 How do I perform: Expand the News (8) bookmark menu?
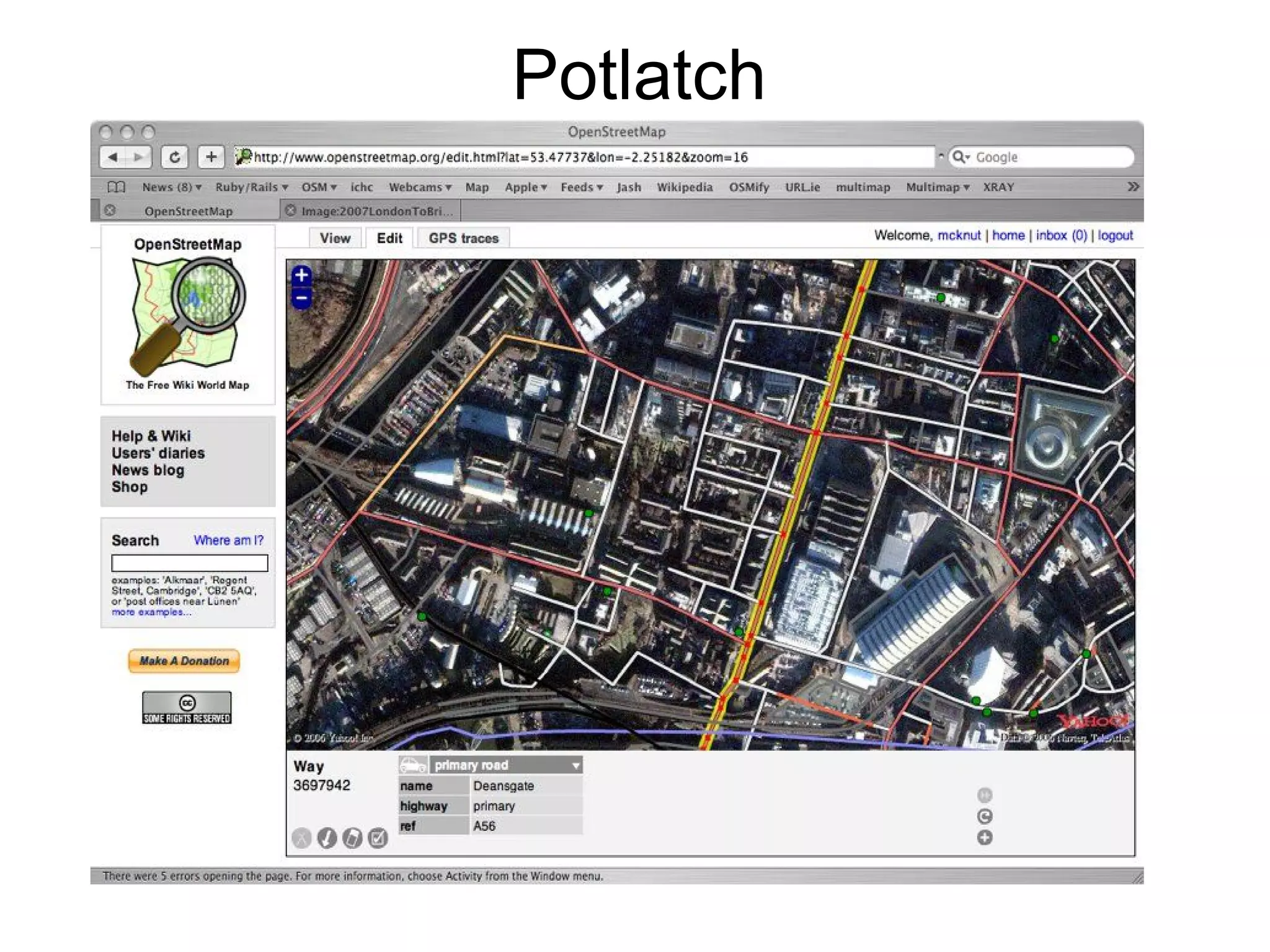click(172, 187)
